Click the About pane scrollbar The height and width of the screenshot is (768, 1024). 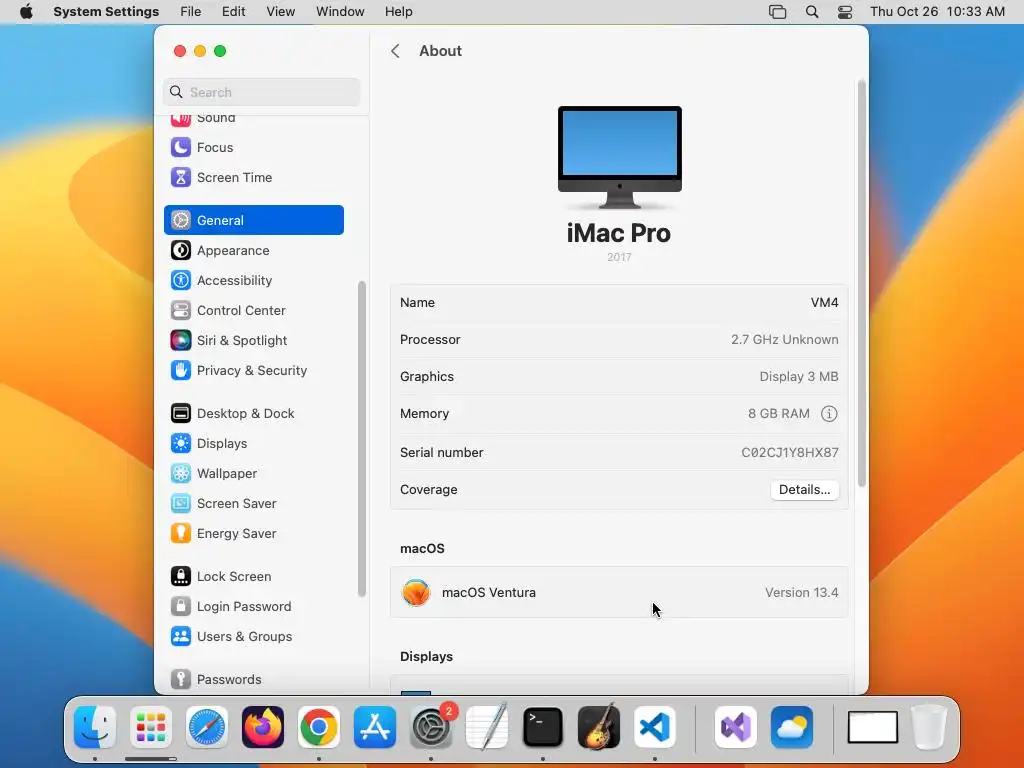click(861, 283)
